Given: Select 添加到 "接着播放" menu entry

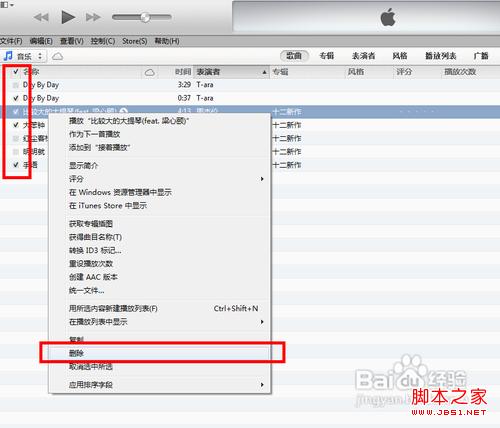Looking at the screenshot, I should coord(159,147).
